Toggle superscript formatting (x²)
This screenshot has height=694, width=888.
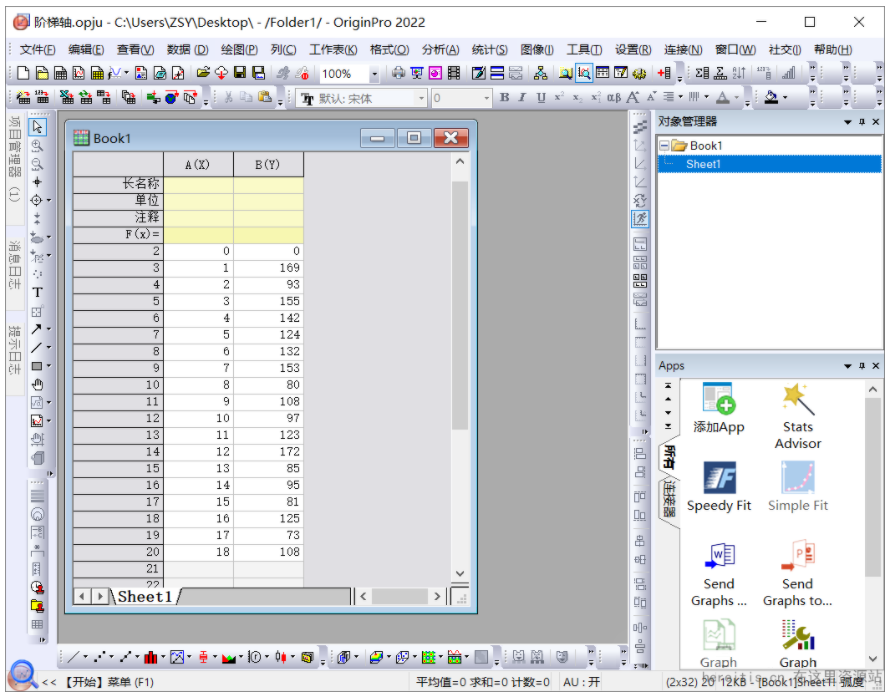click(559, 97)
